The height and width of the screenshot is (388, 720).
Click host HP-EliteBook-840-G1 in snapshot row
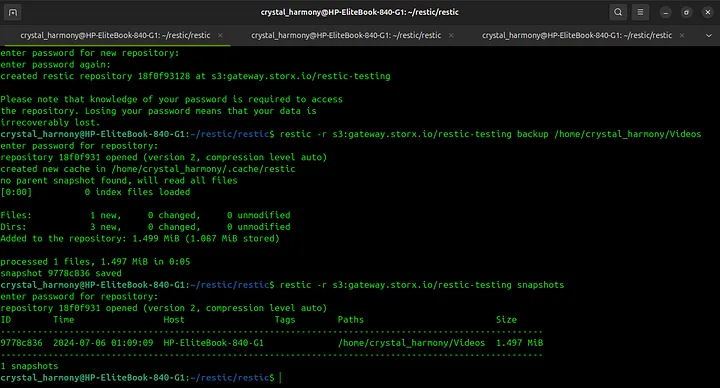(x=214, y=343)
